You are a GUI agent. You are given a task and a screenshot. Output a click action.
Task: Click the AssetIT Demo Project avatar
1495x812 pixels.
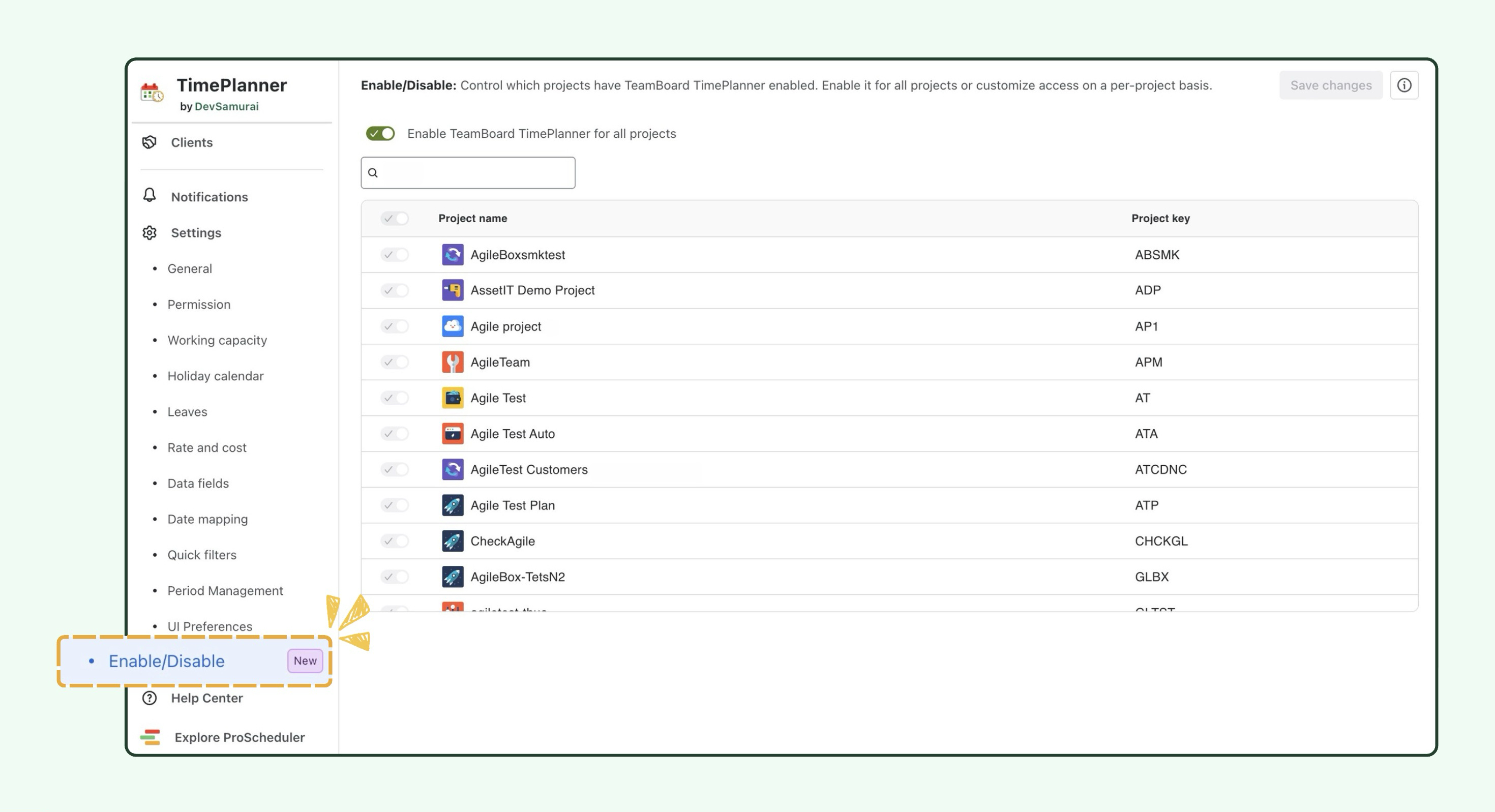coord(453,290)
